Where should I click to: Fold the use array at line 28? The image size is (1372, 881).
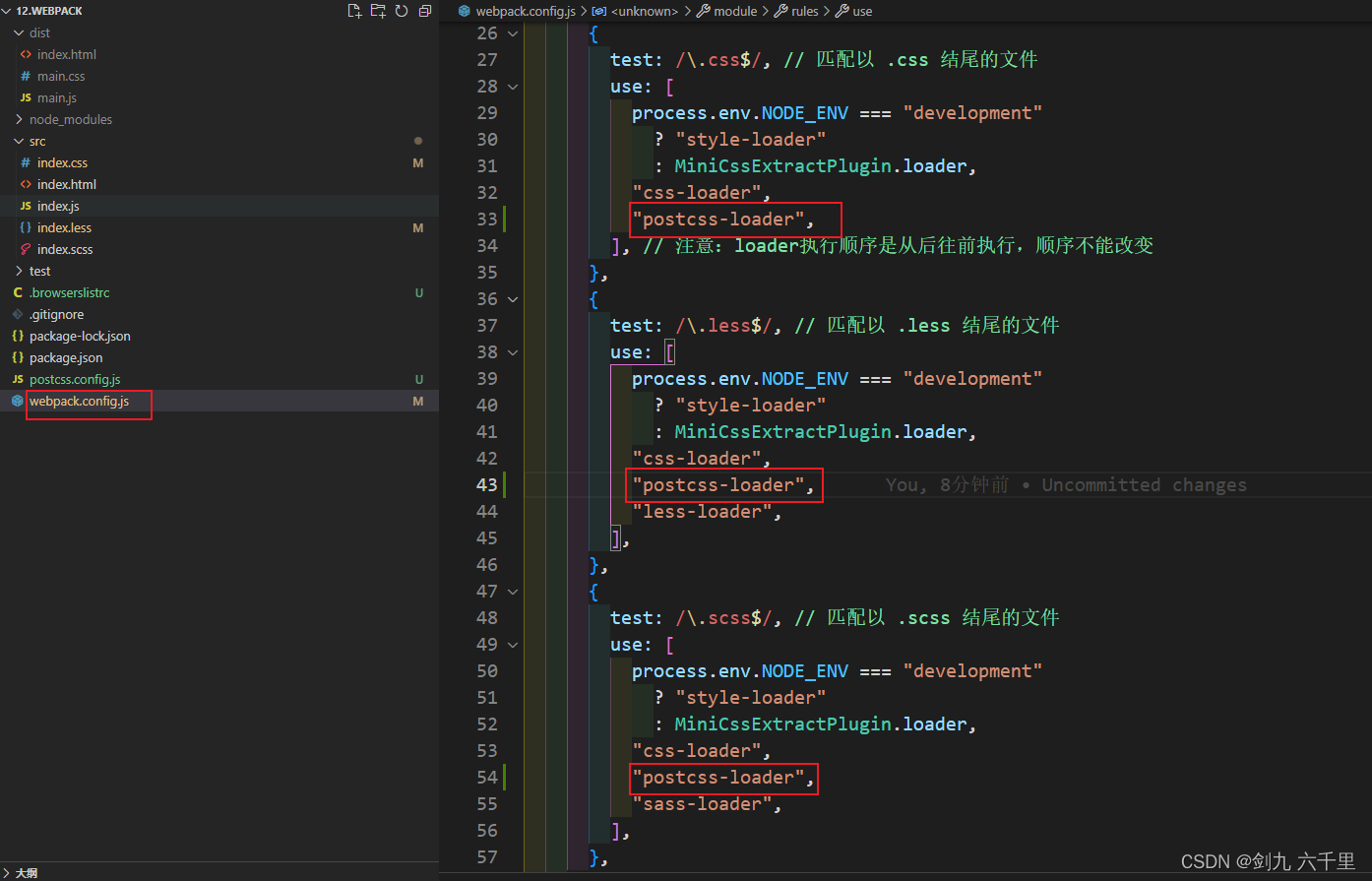[513, 87]
